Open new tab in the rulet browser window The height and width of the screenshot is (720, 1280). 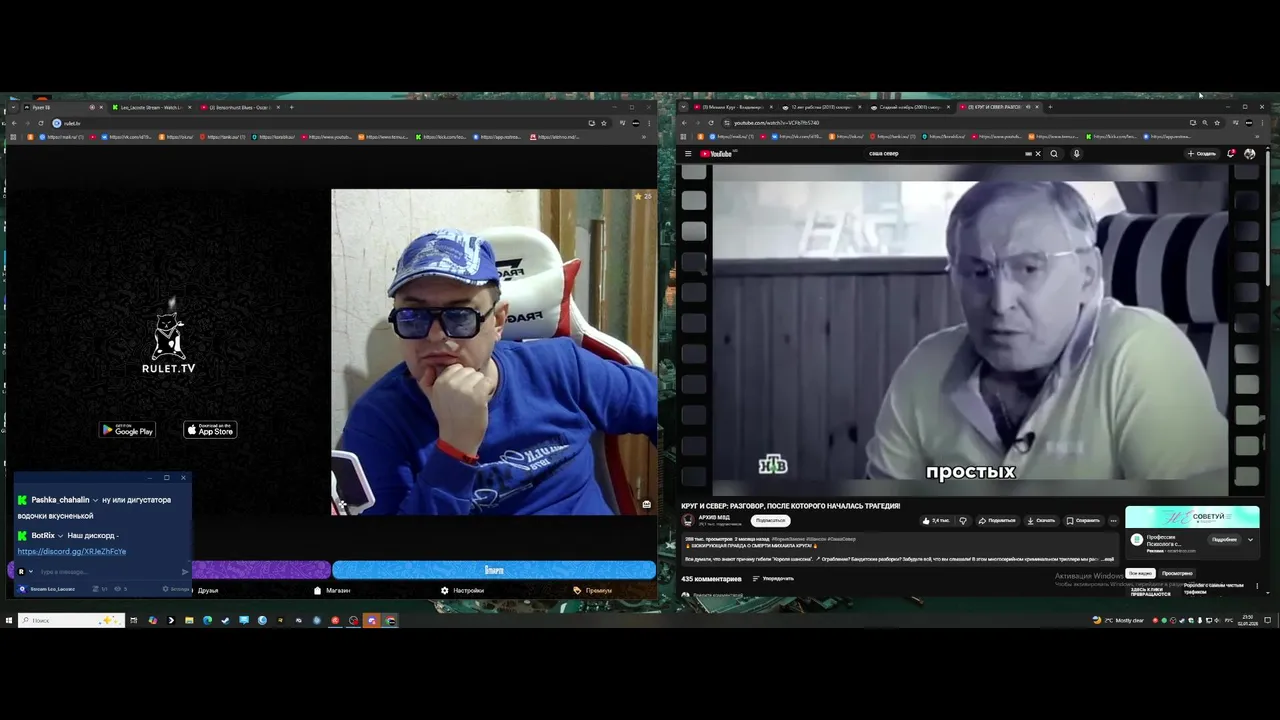point(292,107)
